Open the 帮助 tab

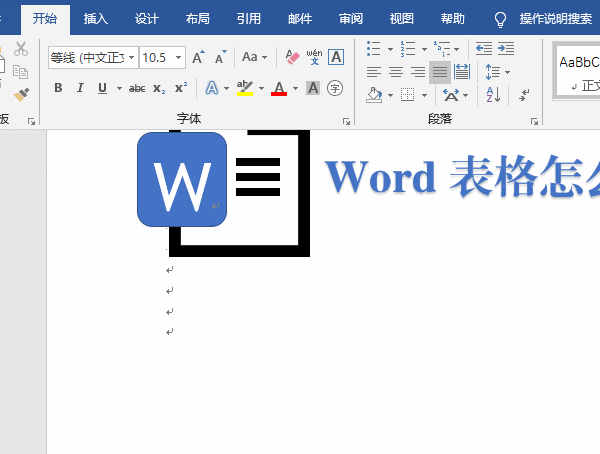pos(453,19)
